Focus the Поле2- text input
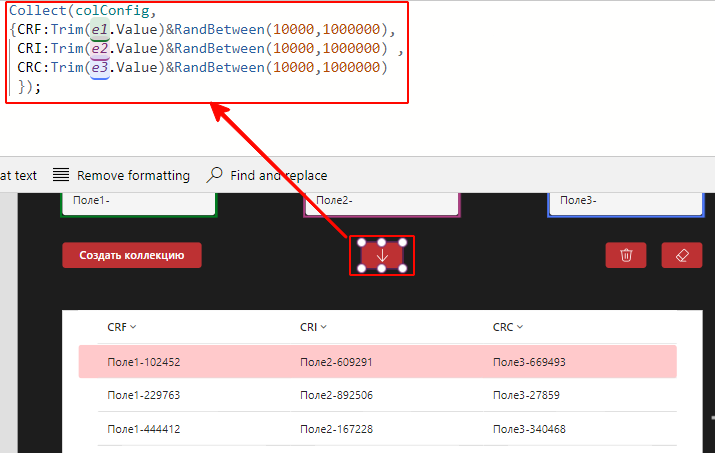715x453 pixels. click(x=381, y=201)
